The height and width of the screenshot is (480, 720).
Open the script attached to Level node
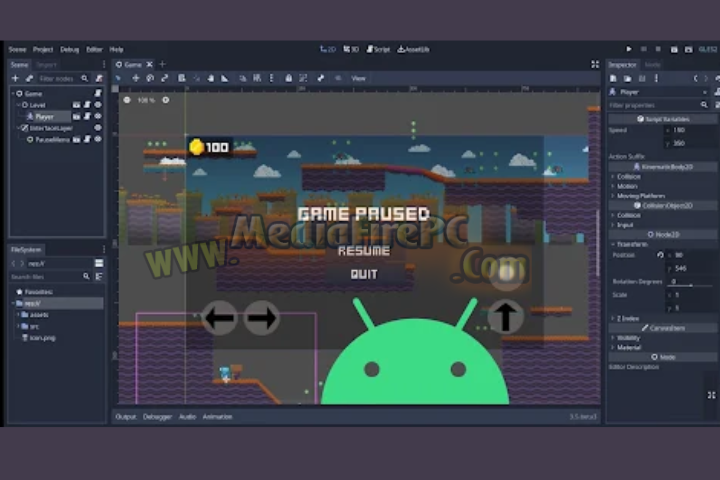tap(87, 105)
